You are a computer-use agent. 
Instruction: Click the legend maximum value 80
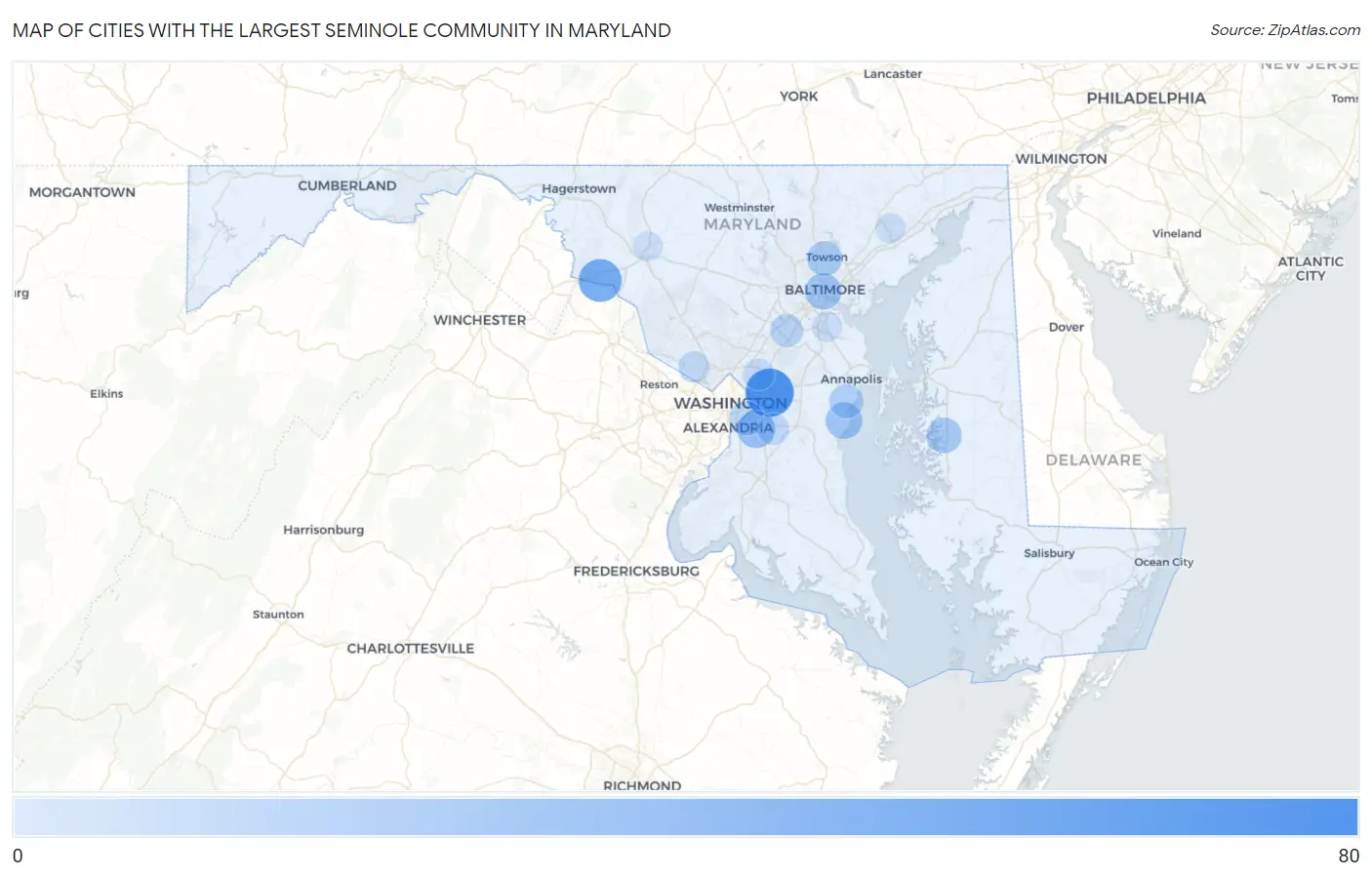point(1349,856)
